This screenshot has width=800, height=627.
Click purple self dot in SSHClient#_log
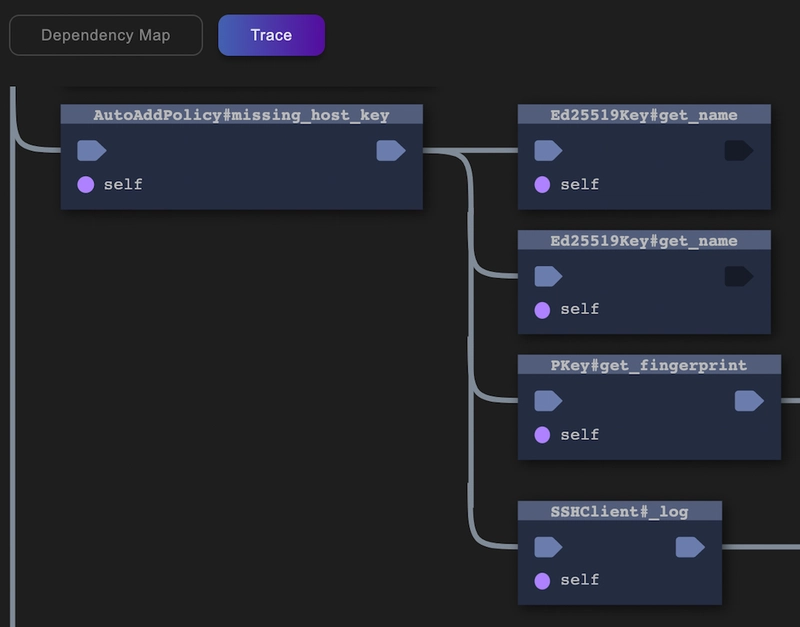[542, 581]
